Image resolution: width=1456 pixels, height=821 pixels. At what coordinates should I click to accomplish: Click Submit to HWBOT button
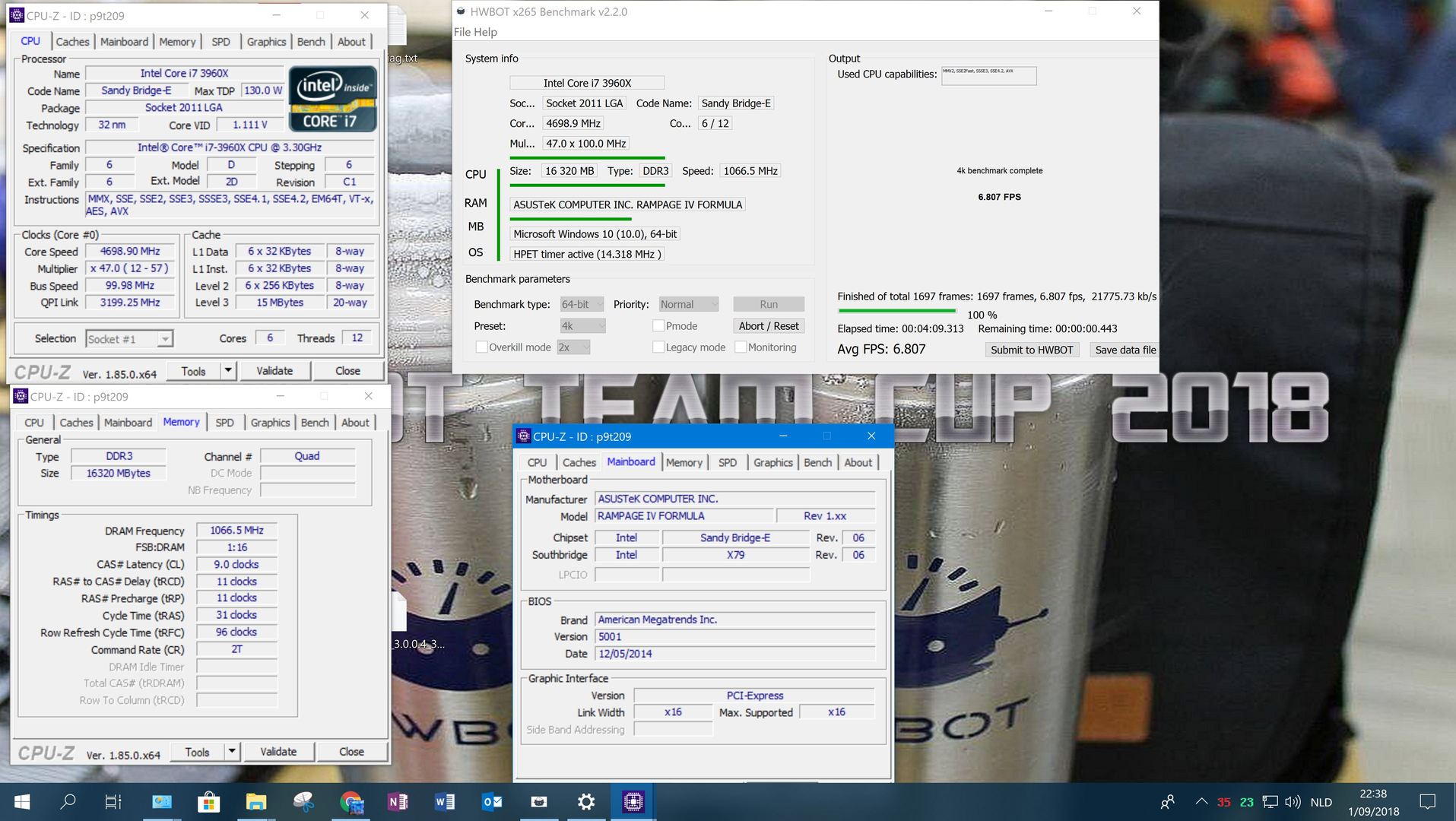coord(1032,350)
